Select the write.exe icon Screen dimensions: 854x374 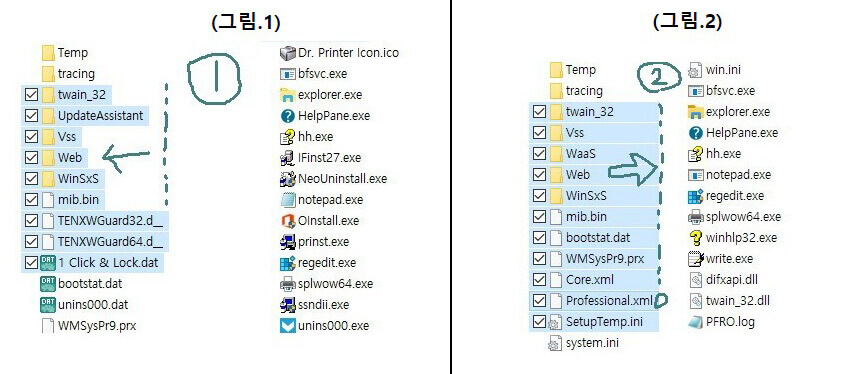coord(696,259)
